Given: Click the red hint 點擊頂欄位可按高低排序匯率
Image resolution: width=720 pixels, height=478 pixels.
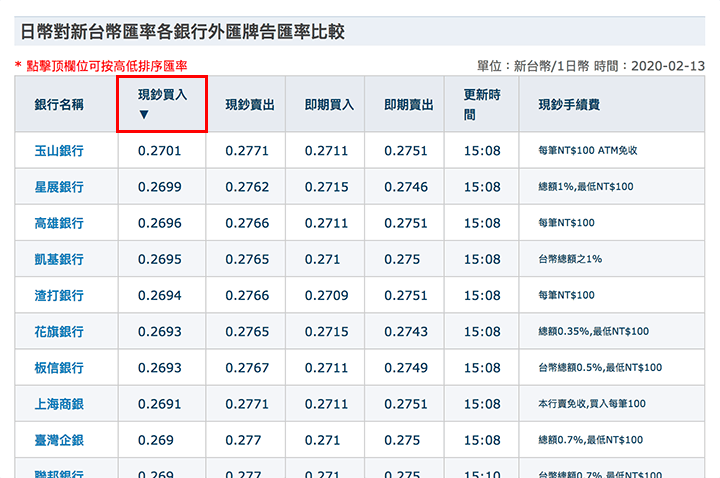Looking at the screenshot, I should 107,66.
